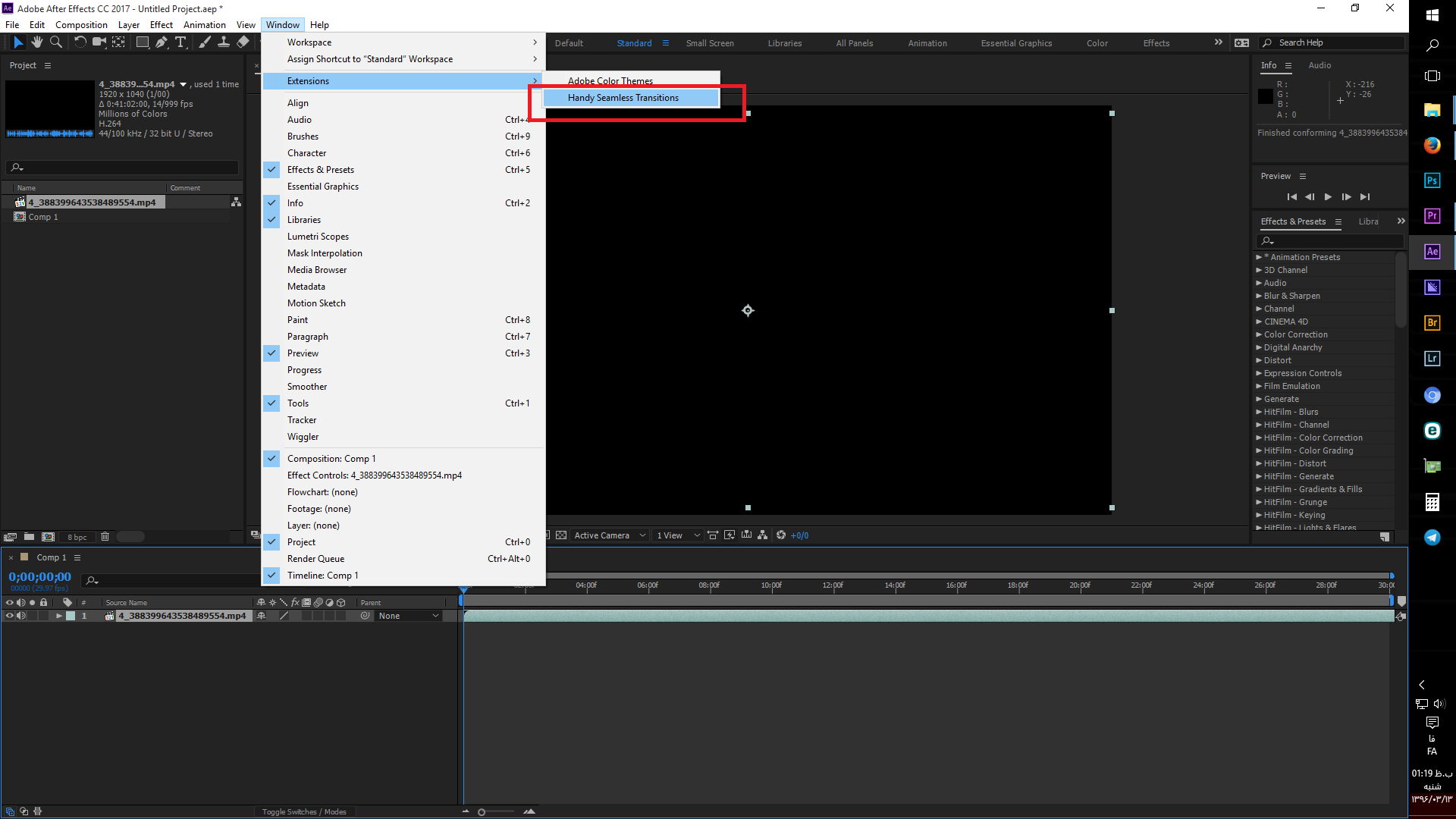Open the Active Camera view dropdown
The image size is (1456, 819).
click(x=610, y=535)
